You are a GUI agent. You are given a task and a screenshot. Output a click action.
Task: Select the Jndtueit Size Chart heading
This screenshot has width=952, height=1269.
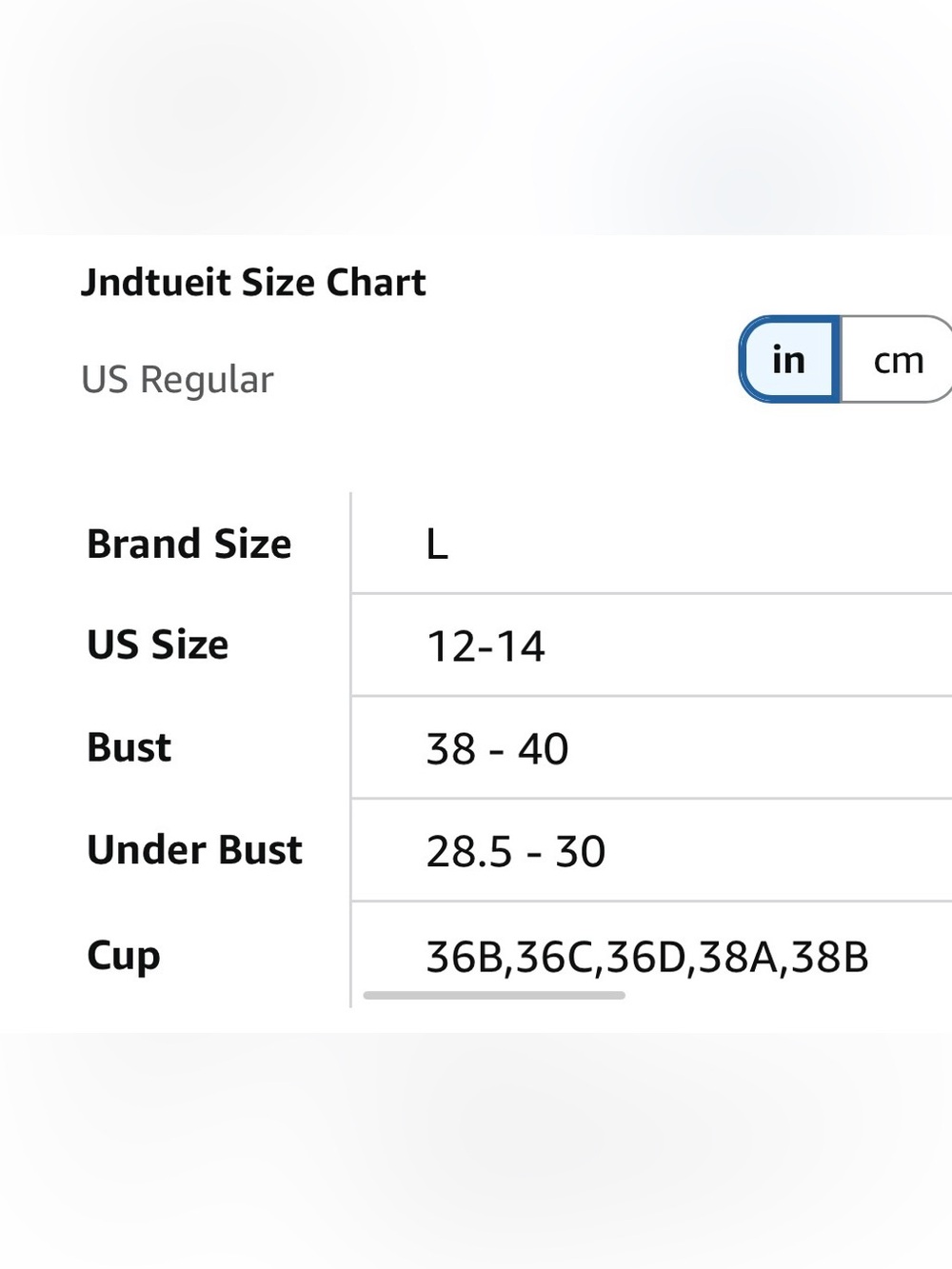253,283
